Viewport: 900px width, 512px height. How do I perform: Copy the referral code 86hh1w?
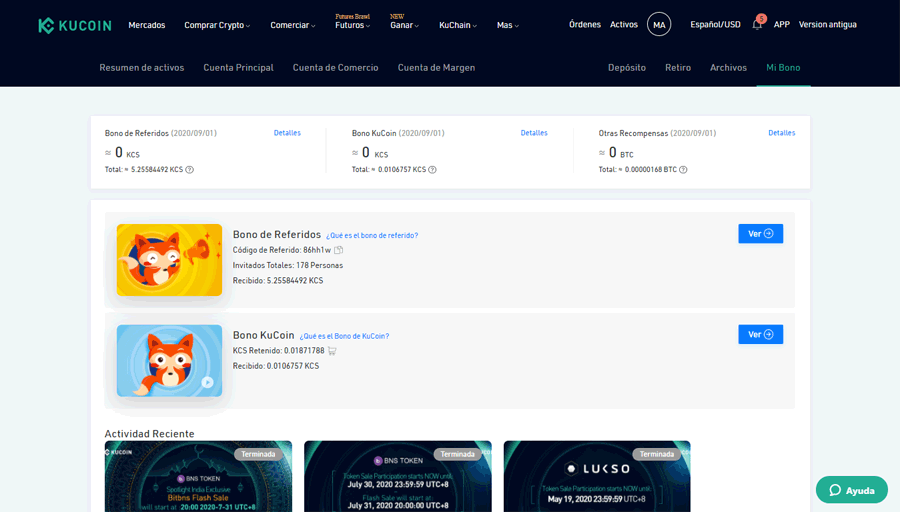(339, 250)
